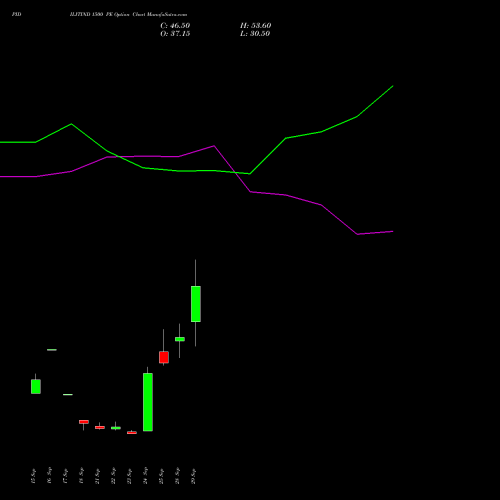This screenshot has width=500, height=500.
Task: Select the tall green candle on 24 Sep
Action: [x=148, y=402]
